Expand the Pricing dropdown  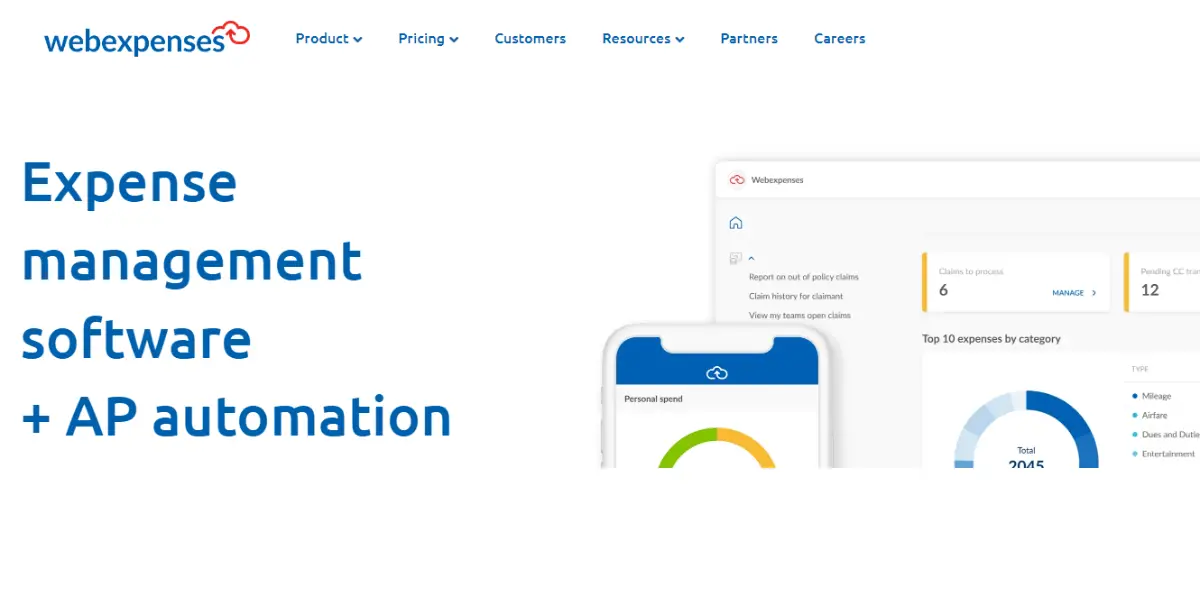pos(428,39)
